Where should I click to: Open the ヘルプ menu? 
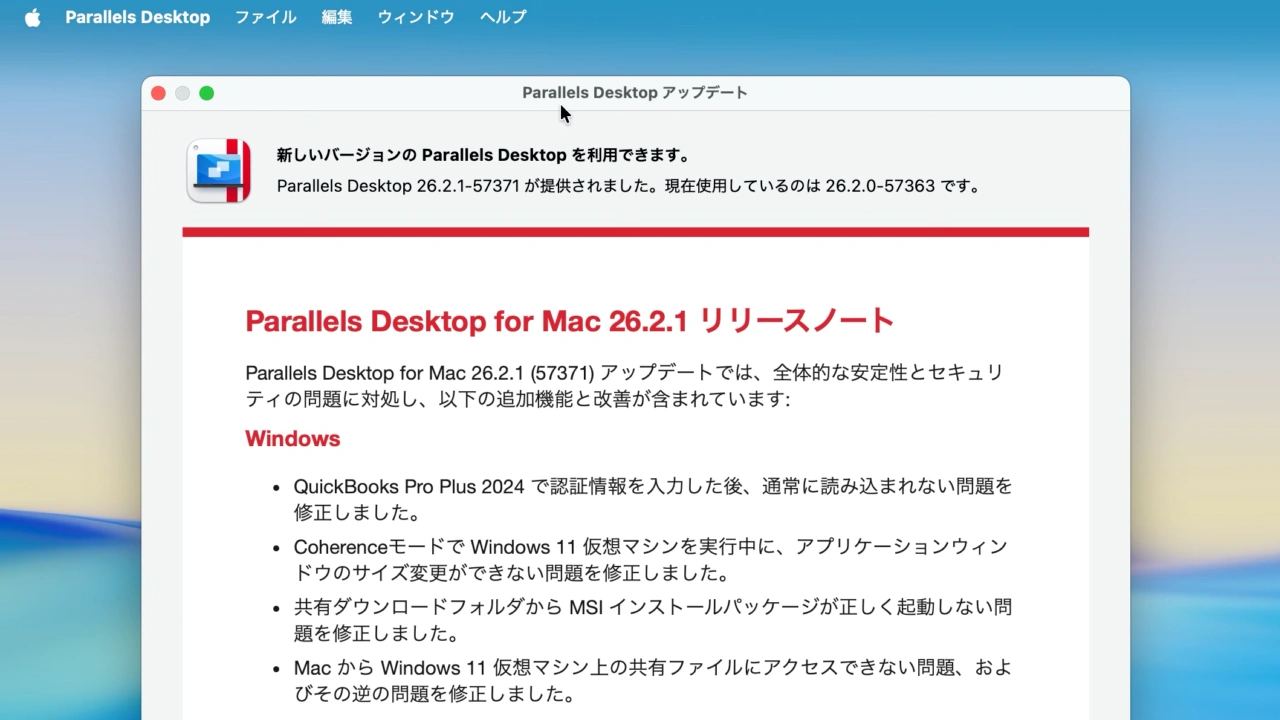502,16
